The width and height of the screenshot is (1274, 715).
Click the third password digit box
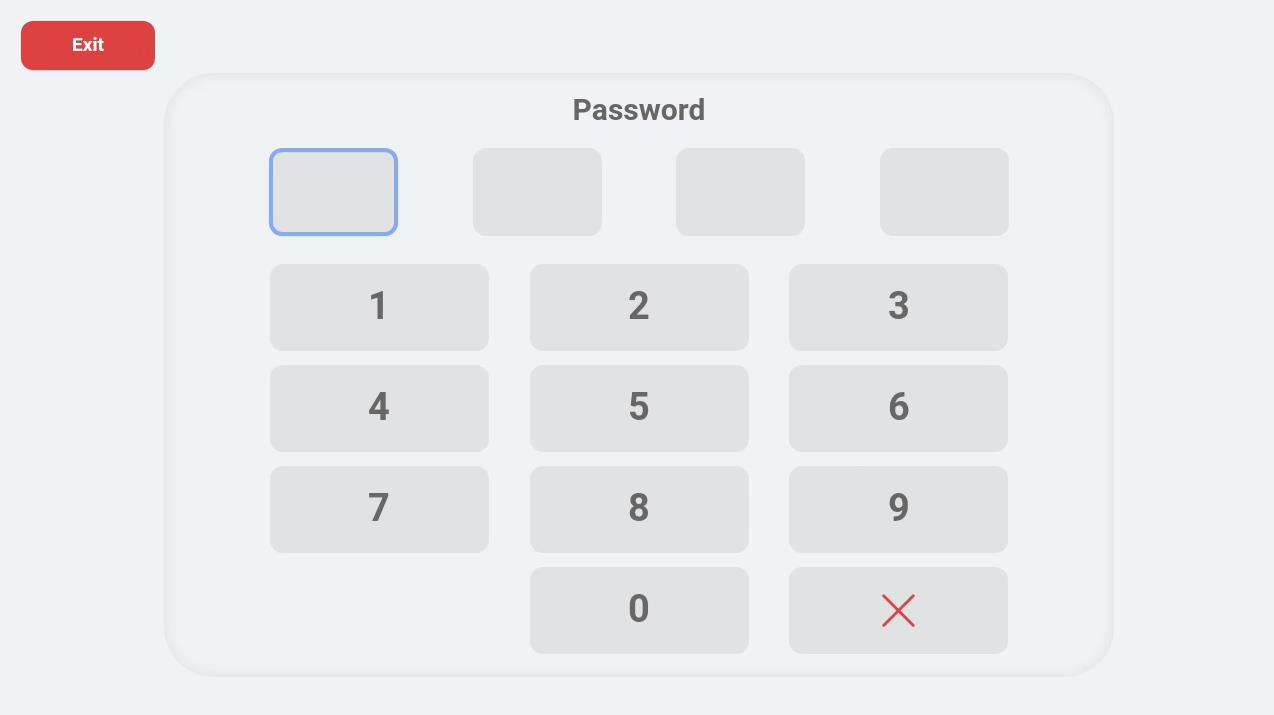(x=740, y=192)
